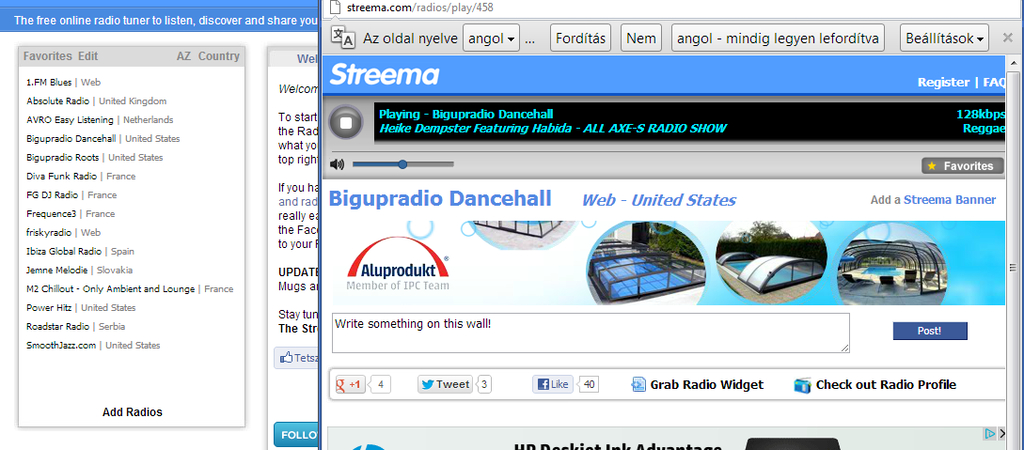This screenshot has height=450, width=1024.
Task: Open the Grab Radio Widget link
Action: pyautogui.click(x=707, y=385)
